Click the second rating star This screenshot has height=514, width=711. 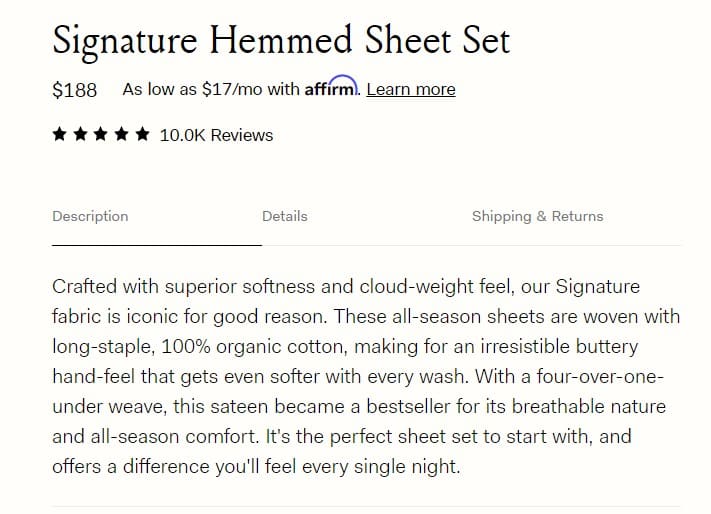(x=80, y=134)
